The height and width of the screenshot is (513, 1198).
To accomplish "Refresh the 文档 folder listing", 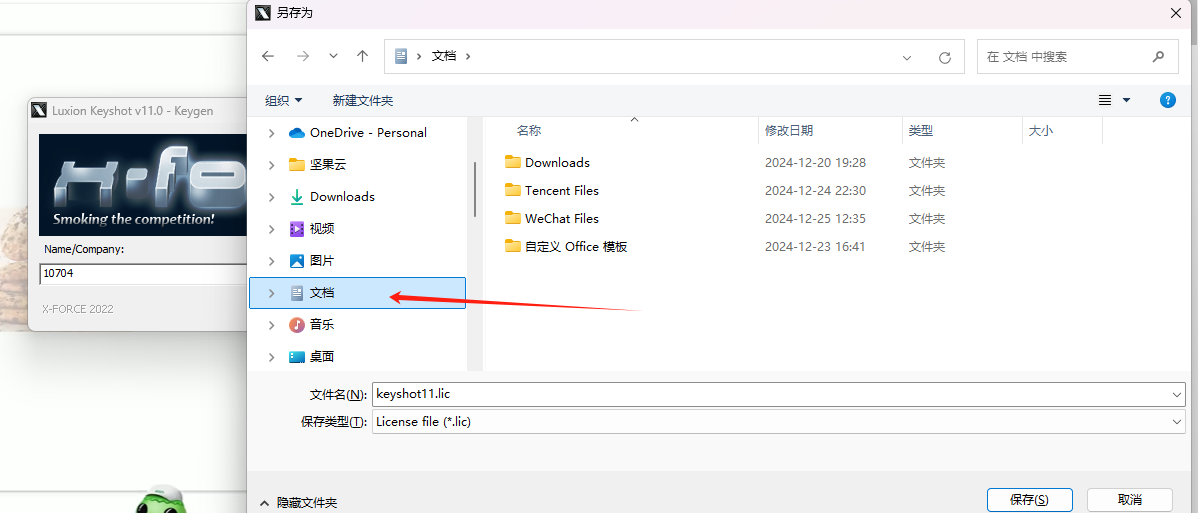I will (x=945, y=57).
